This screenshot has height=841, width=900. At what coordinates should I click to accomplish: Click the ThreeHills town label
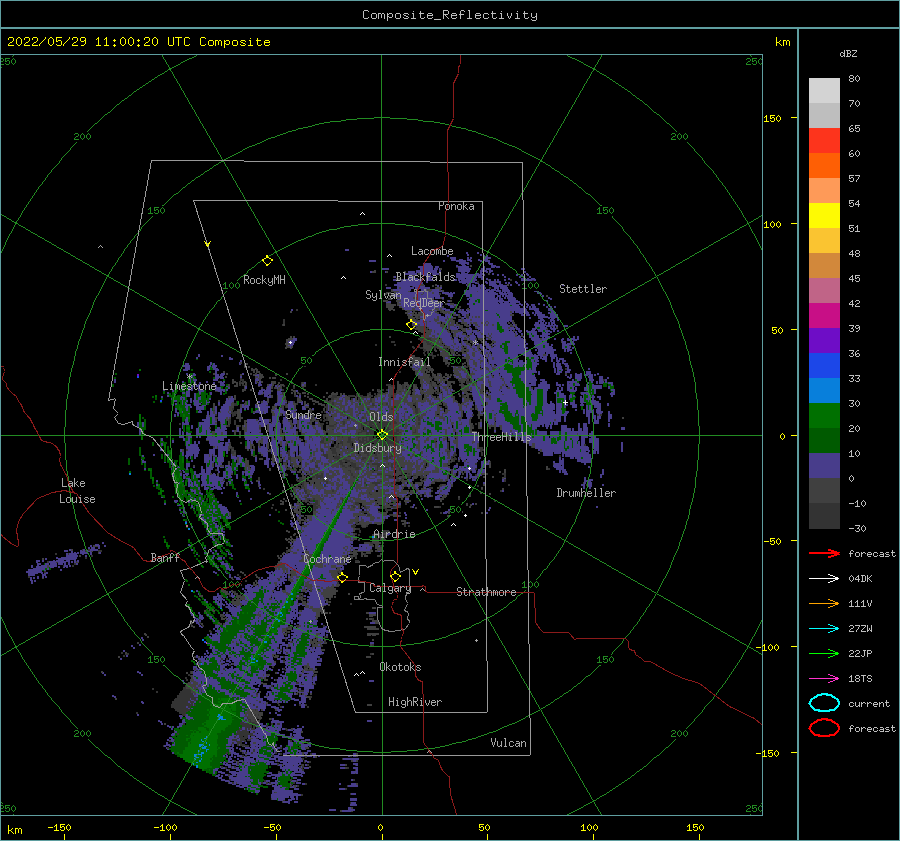[502, 437]
